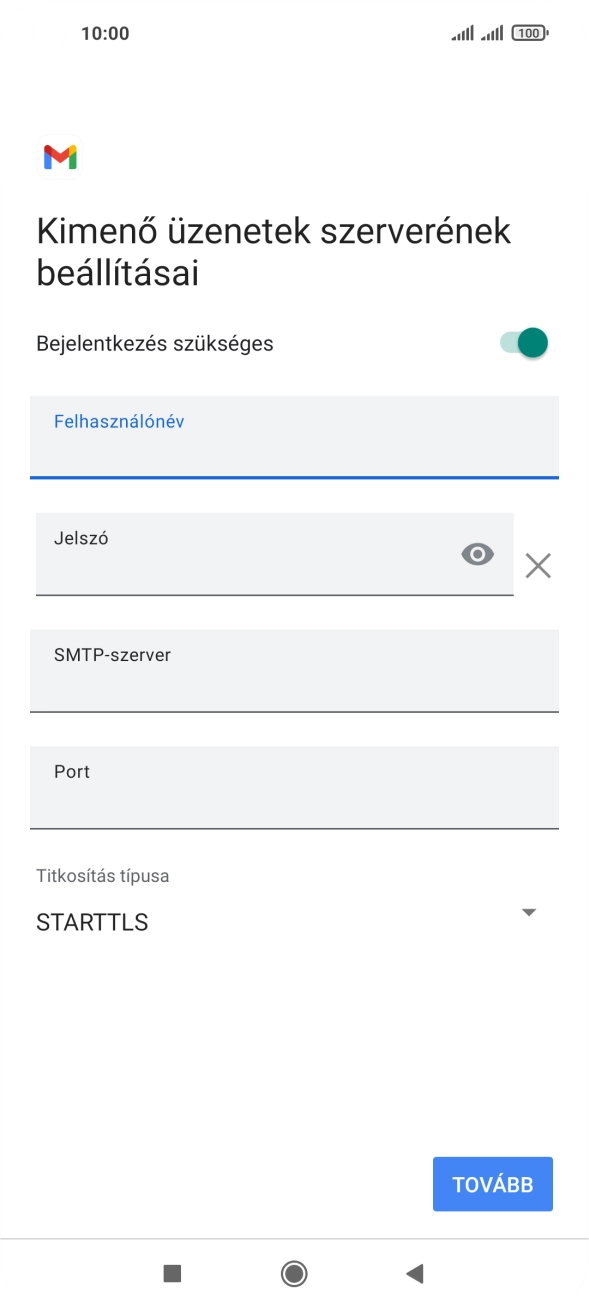Click the X to clear the password field
Image resolution: width=589 pixels, height=1309 pixels.
[538, 565]
